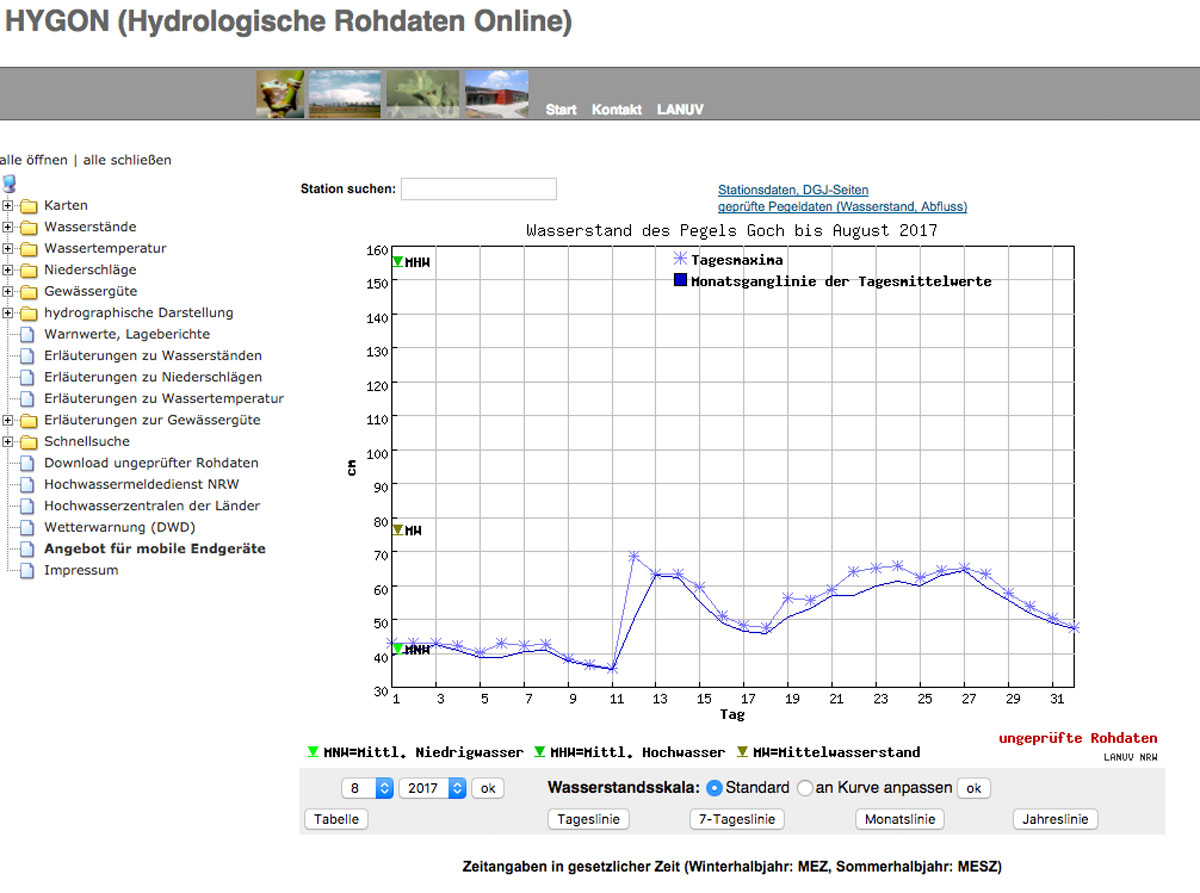Click the MW marker on chart axis
The image size is (1200, 893).
398,530
